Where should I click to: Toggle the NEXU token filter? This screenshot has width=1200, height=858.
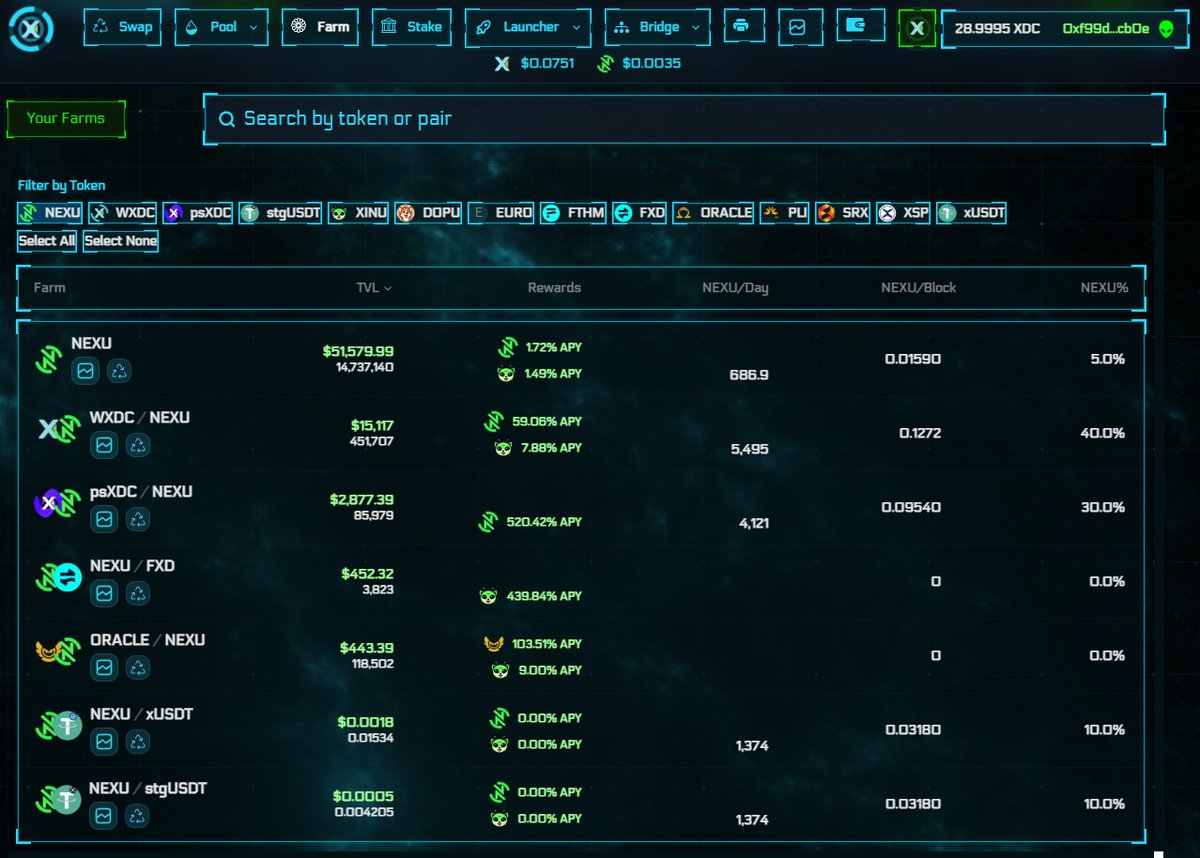(x=50, y=212)
